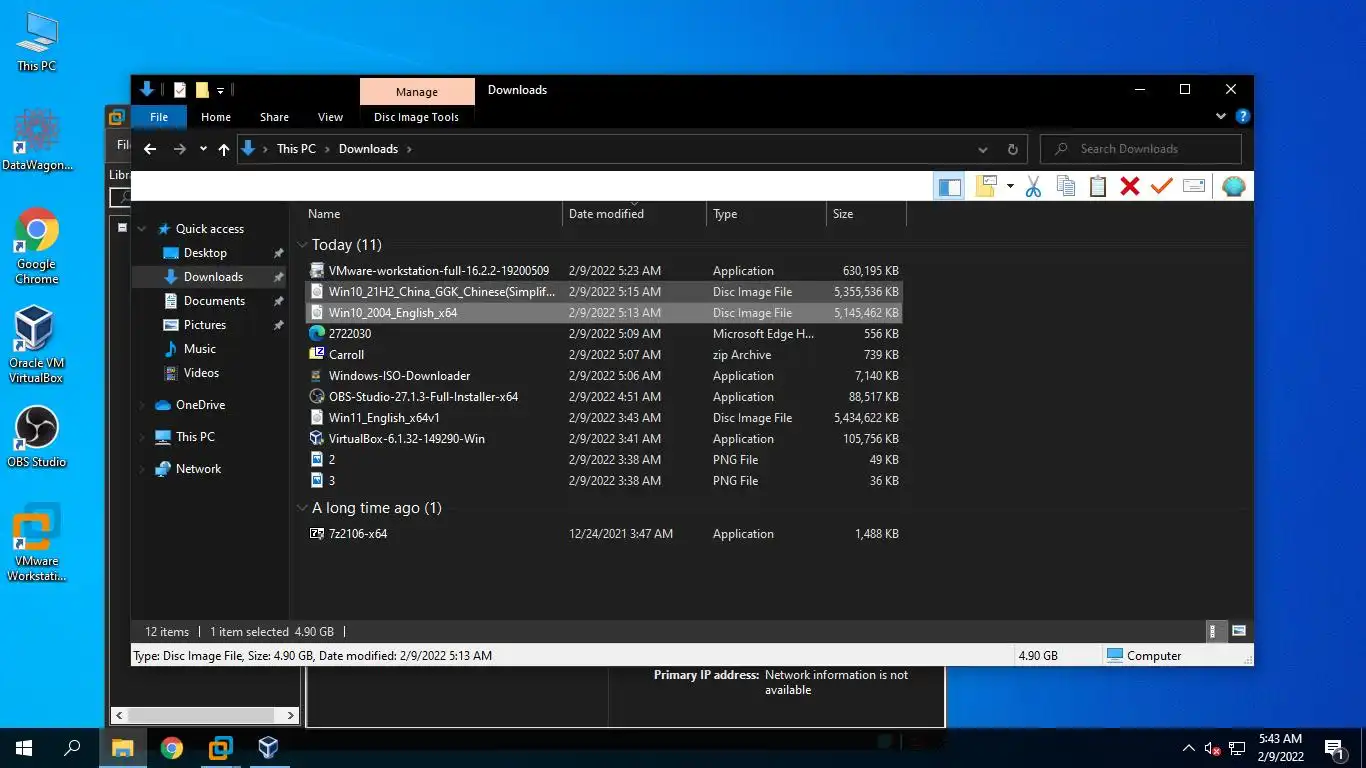Click the Copy icon in the toolbar
This screenshot has width=1366, height=768.
click(x=1066, y=186)
